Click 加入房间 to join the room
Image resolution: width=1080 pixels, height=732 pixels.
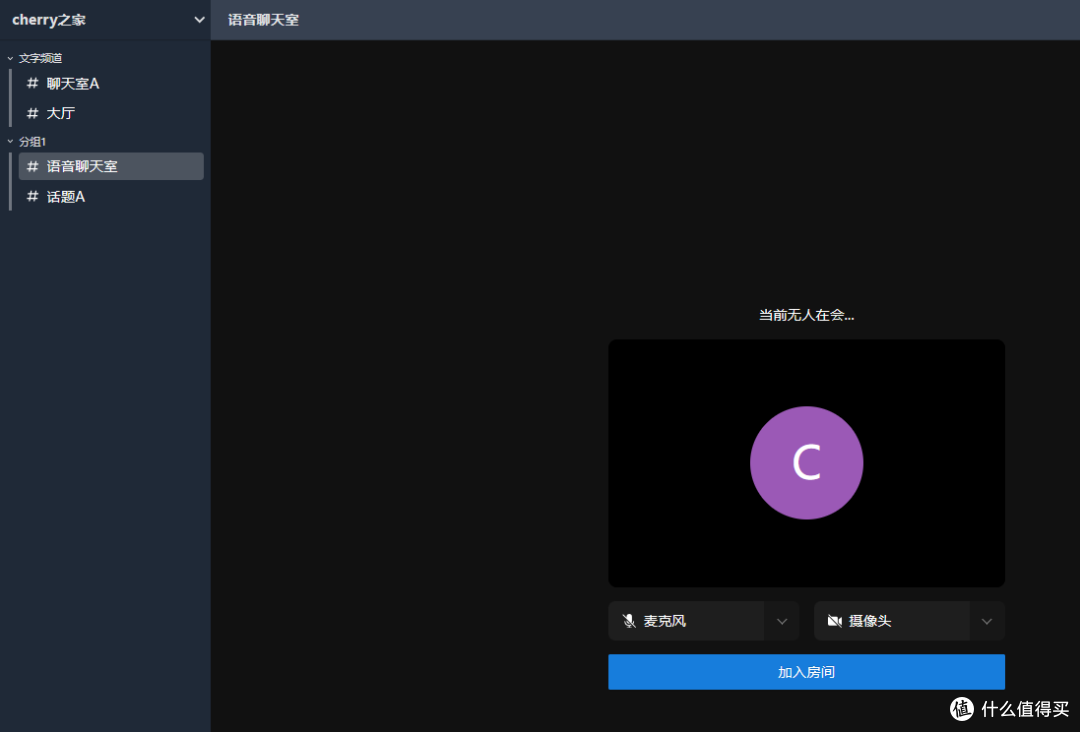coord(806,671)
